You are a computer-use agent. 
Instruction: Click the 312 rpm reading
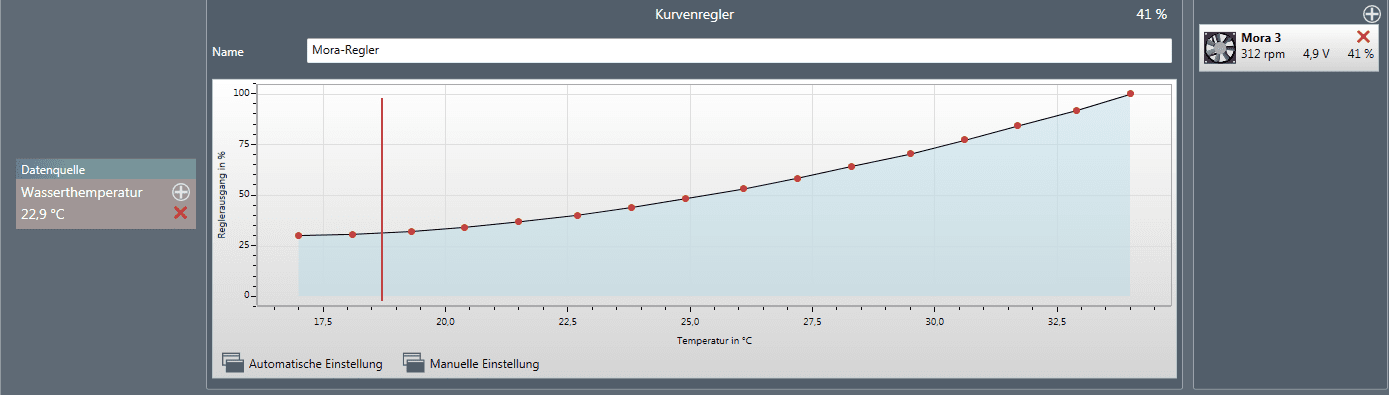[x=1262, y=54]
